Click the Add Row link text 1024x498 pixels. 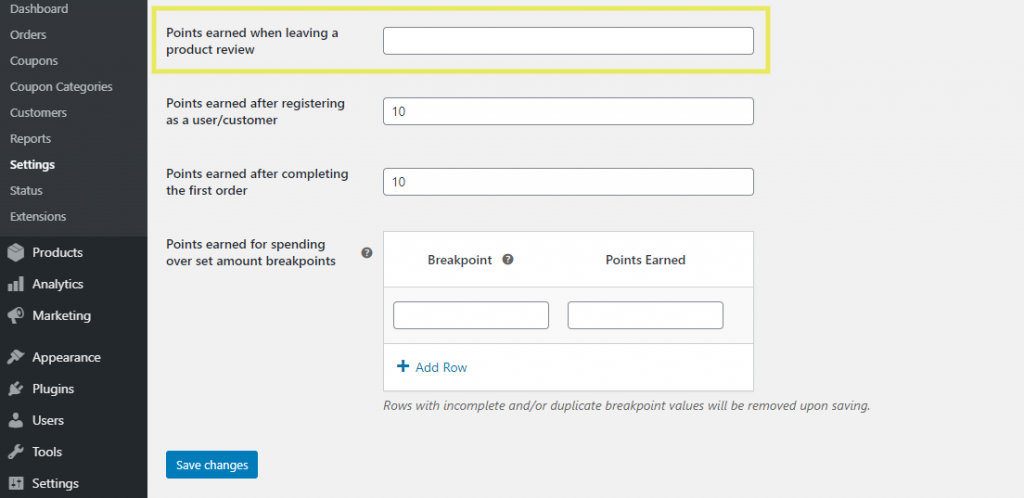coord(441,367)
